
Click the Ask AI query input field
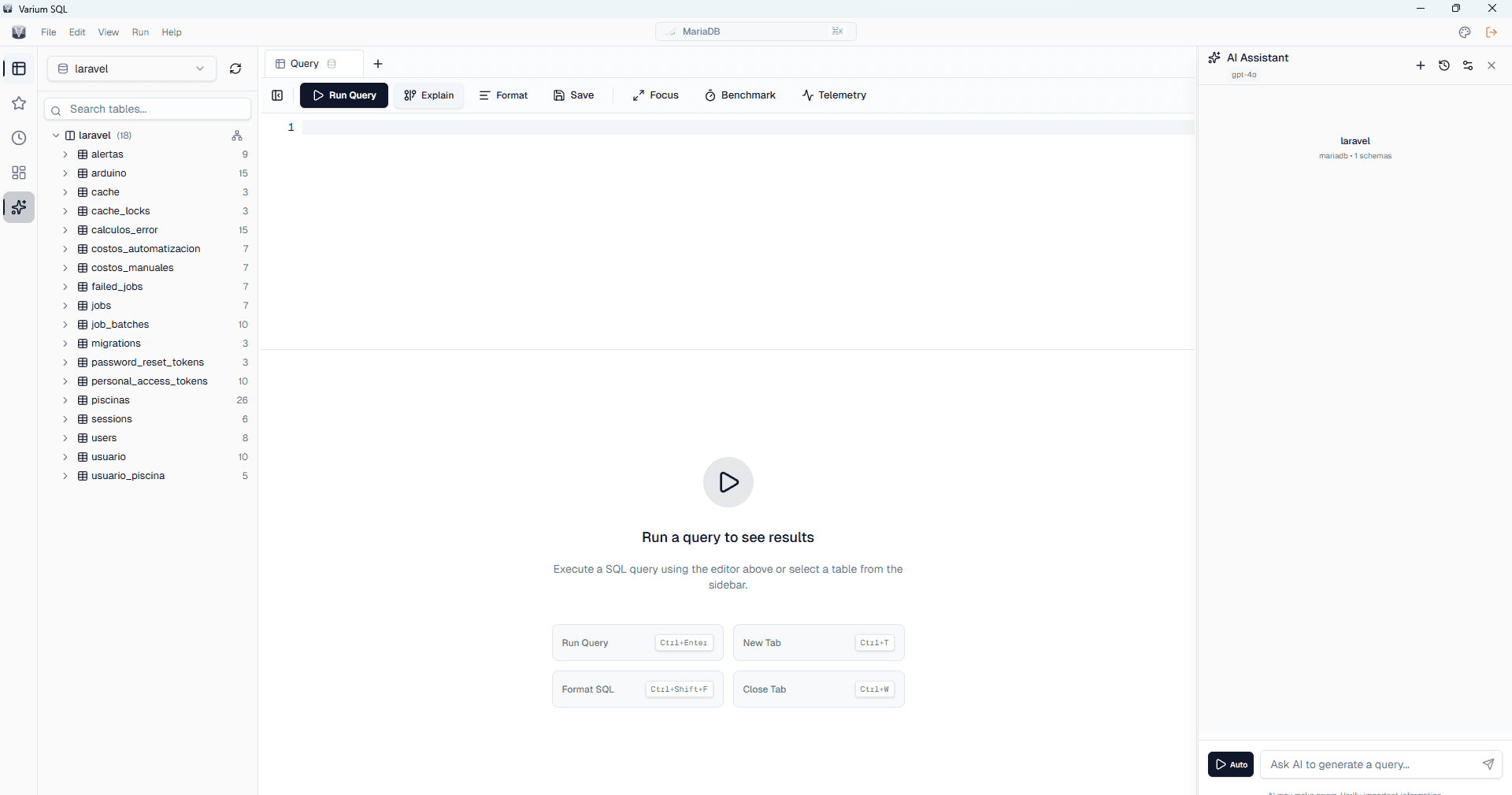click(1370, 764)
